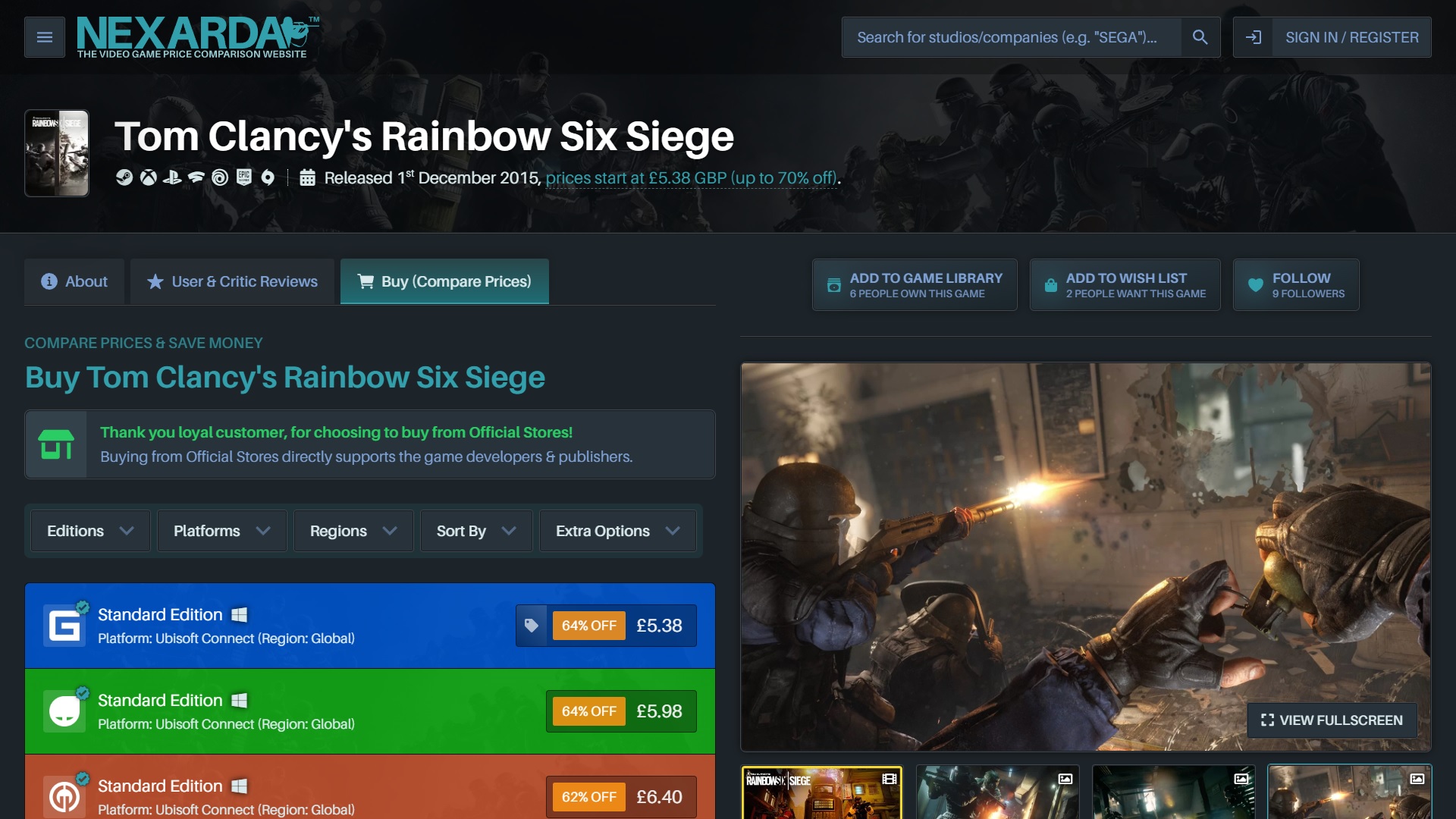The height and width of the screenshot is (819, 1456).
Task: Click the prices start at £5.38 link
Action: pyautogui.click(x=691, y=178)
